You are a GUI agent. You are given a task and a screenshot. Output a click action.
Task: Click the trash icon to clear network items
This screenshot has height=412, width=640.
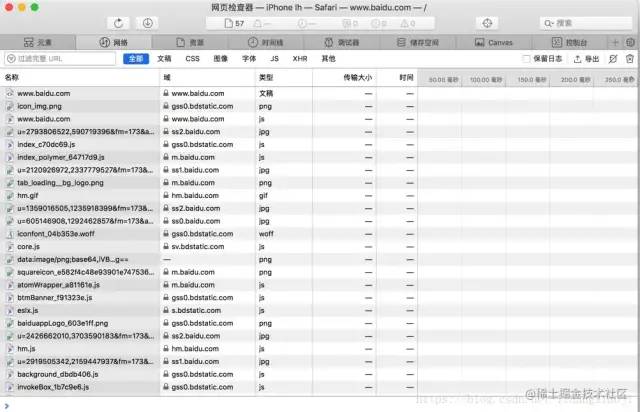pos(630,59)
